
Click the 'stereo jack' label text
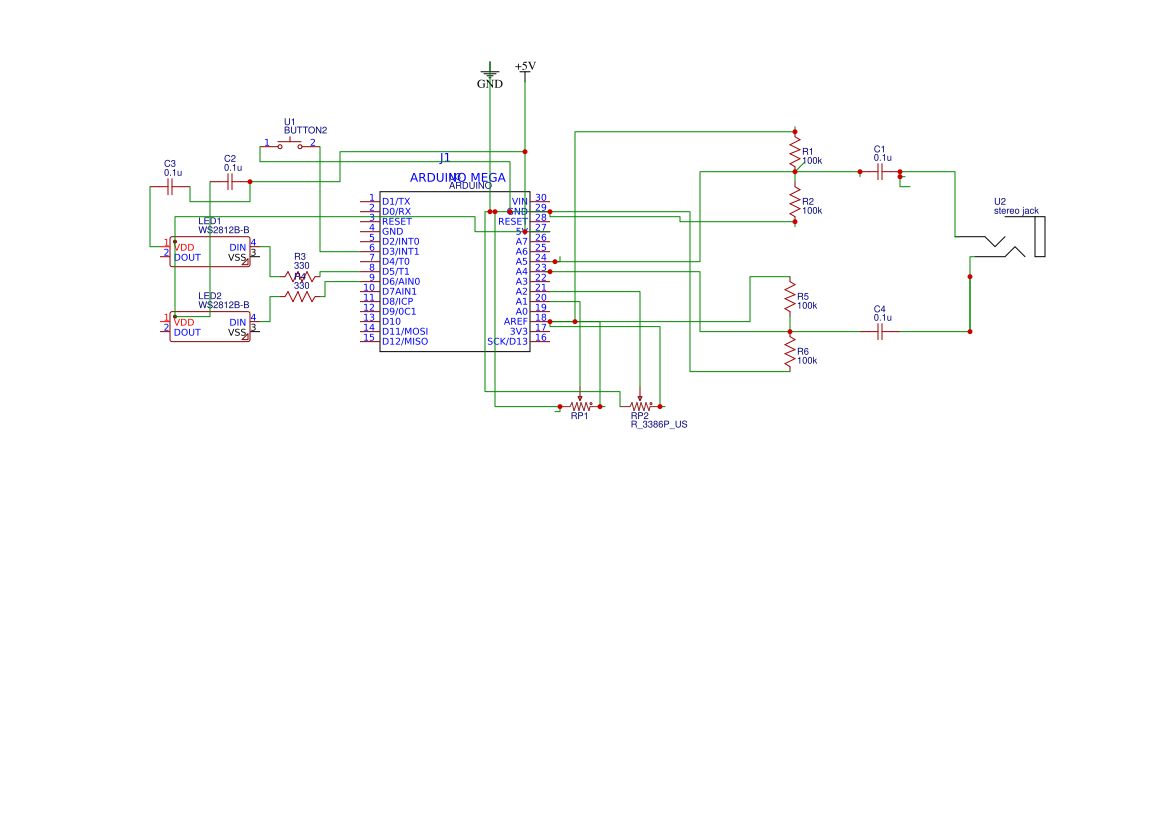[x=1016, y=211]
